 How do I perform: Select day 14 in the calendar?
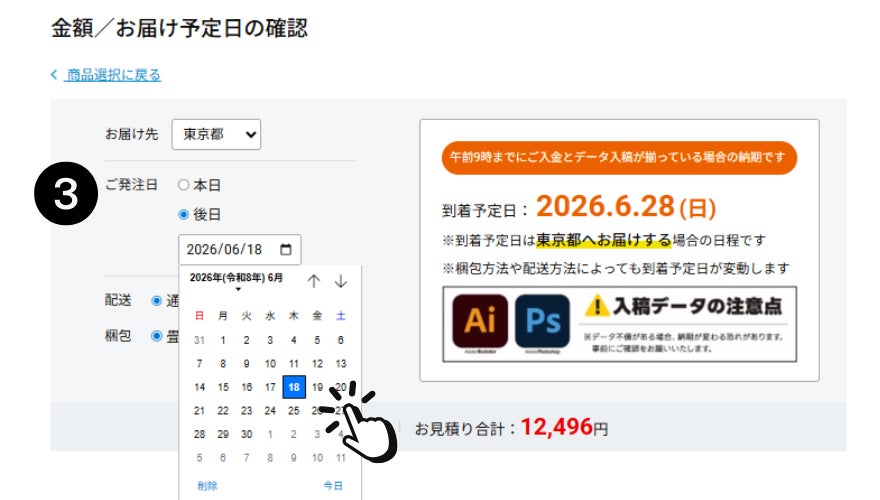(x=199, y=387)
